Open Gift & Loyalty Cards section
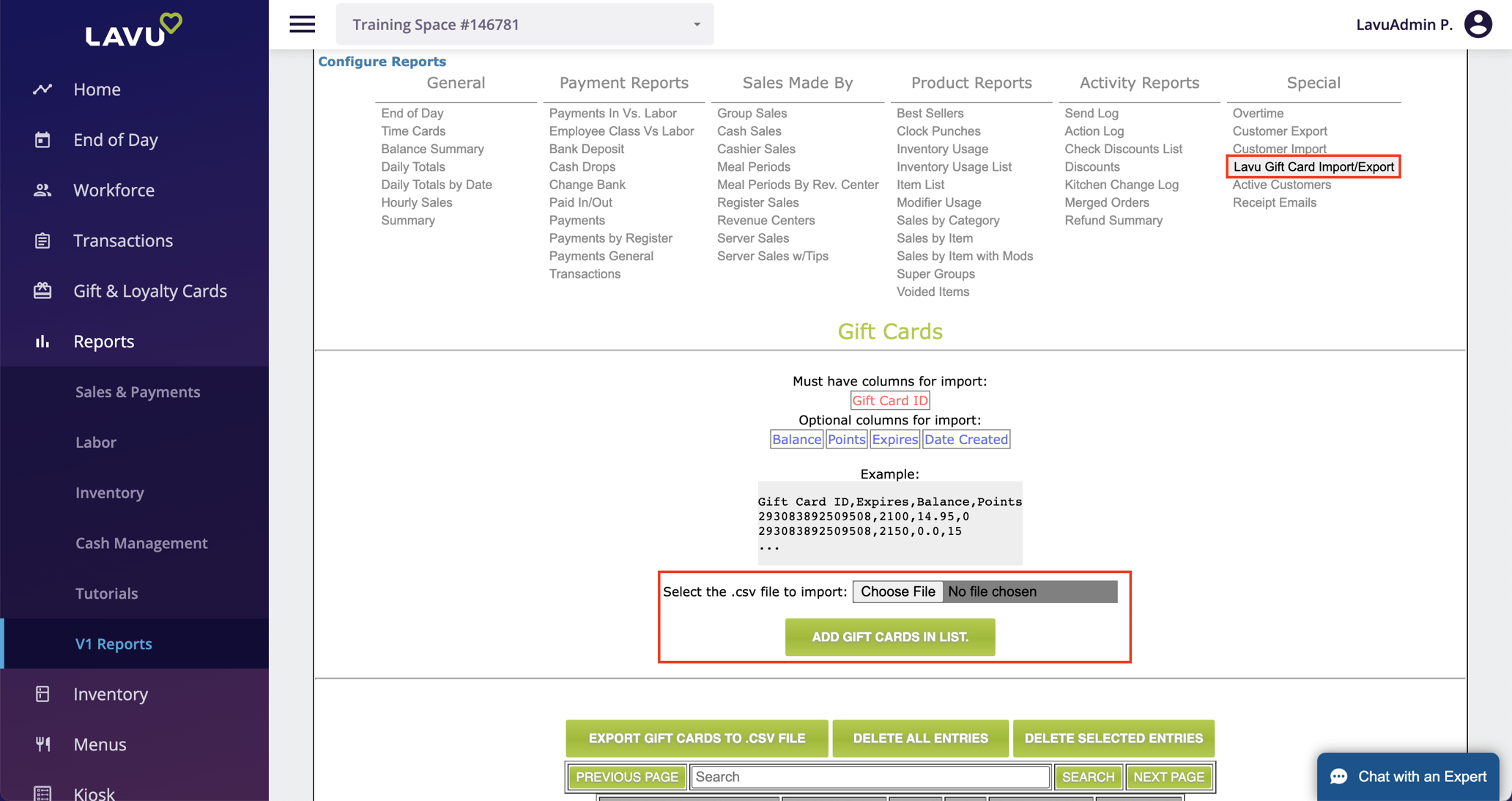Screen dimensions: 1512x801 tap(149, 290)
